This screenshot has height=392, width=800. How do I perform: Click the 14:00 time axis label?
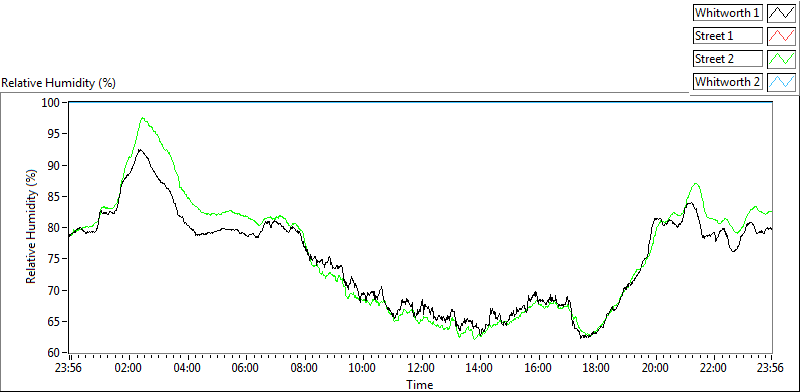click(480, 368)
